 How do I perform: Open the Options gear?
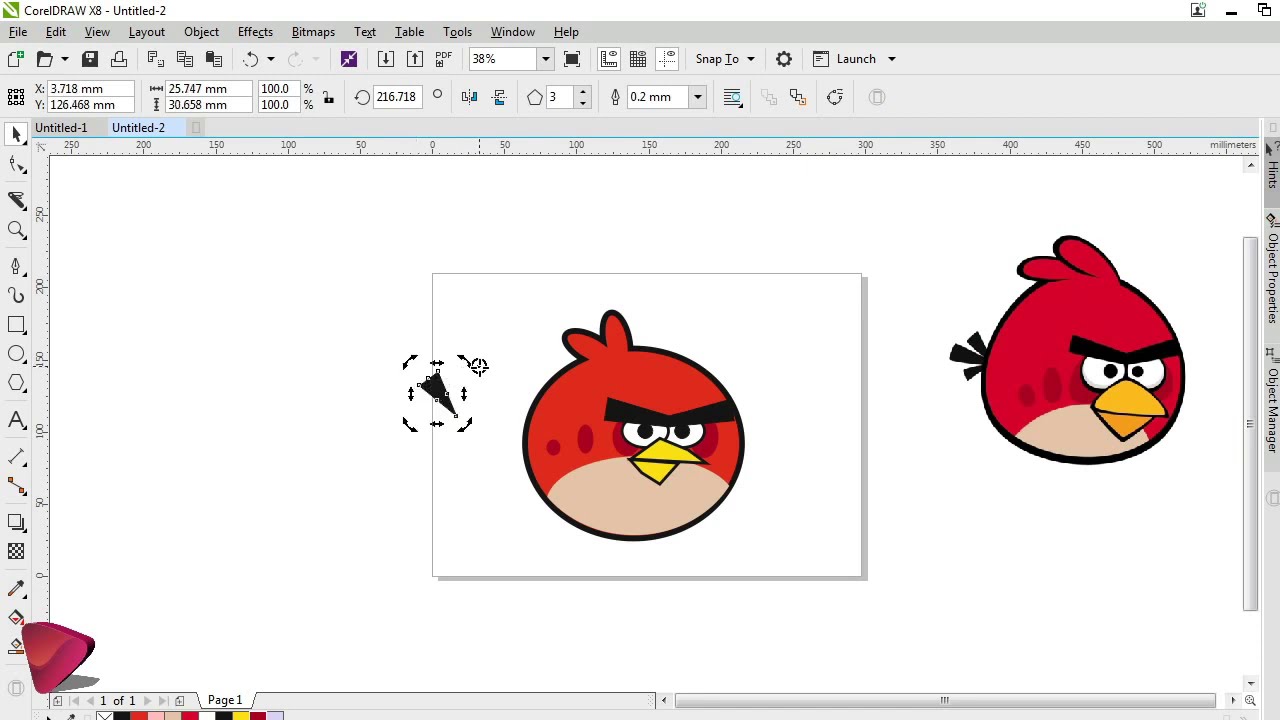(x=784, y=59)
